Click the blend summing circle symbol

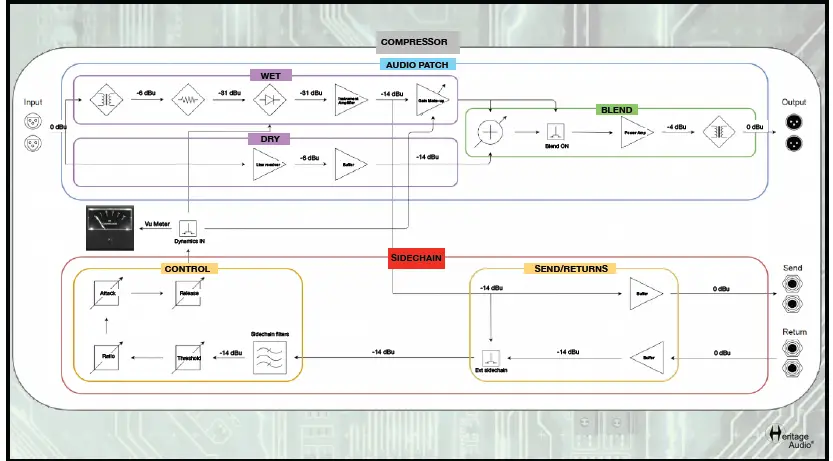pos(491,132)
